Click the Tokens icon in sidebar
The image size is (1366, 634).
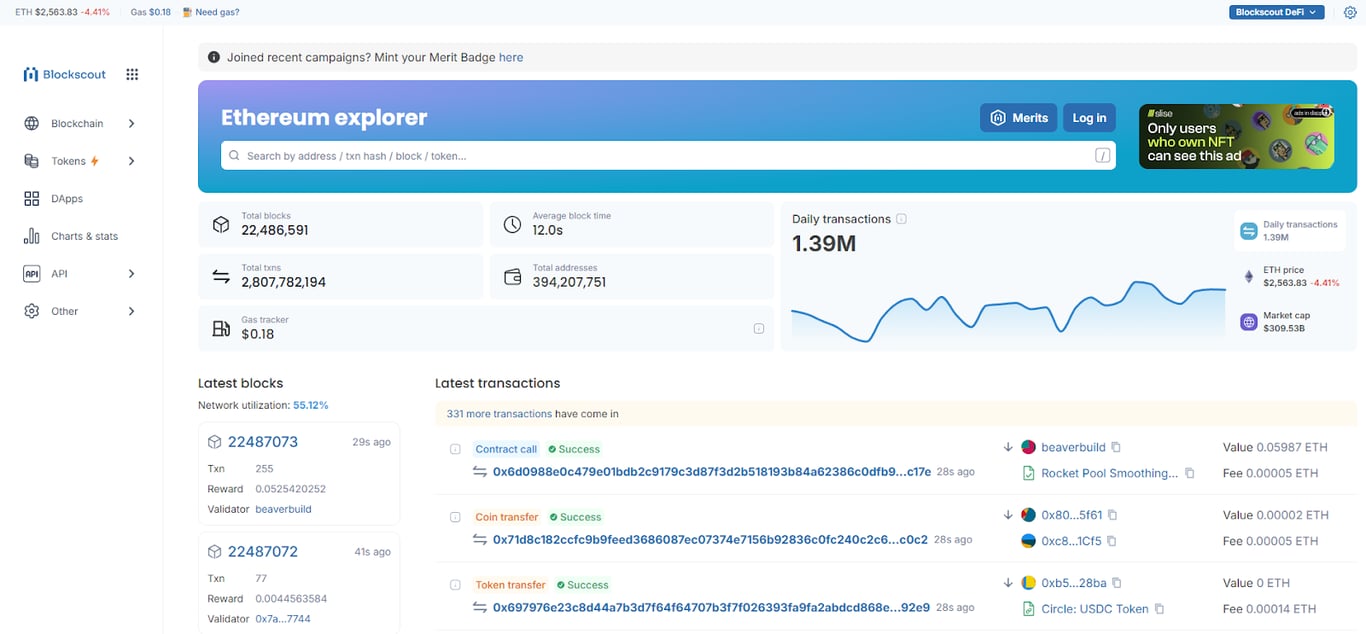32,161
